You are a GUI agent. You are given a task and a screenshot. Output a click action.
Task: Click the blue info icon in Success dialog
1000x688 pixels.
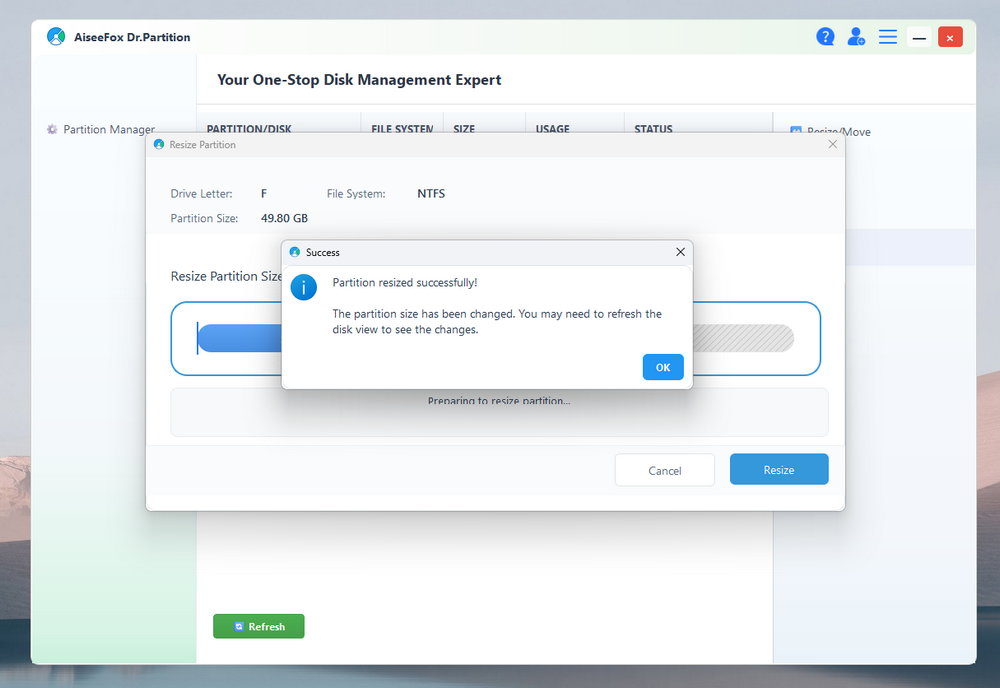303,287
